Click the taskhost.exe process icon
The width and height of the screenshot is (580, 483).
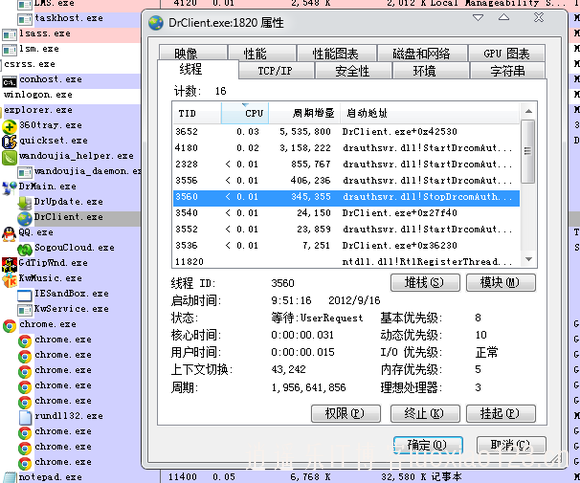(x=25, y=19)
